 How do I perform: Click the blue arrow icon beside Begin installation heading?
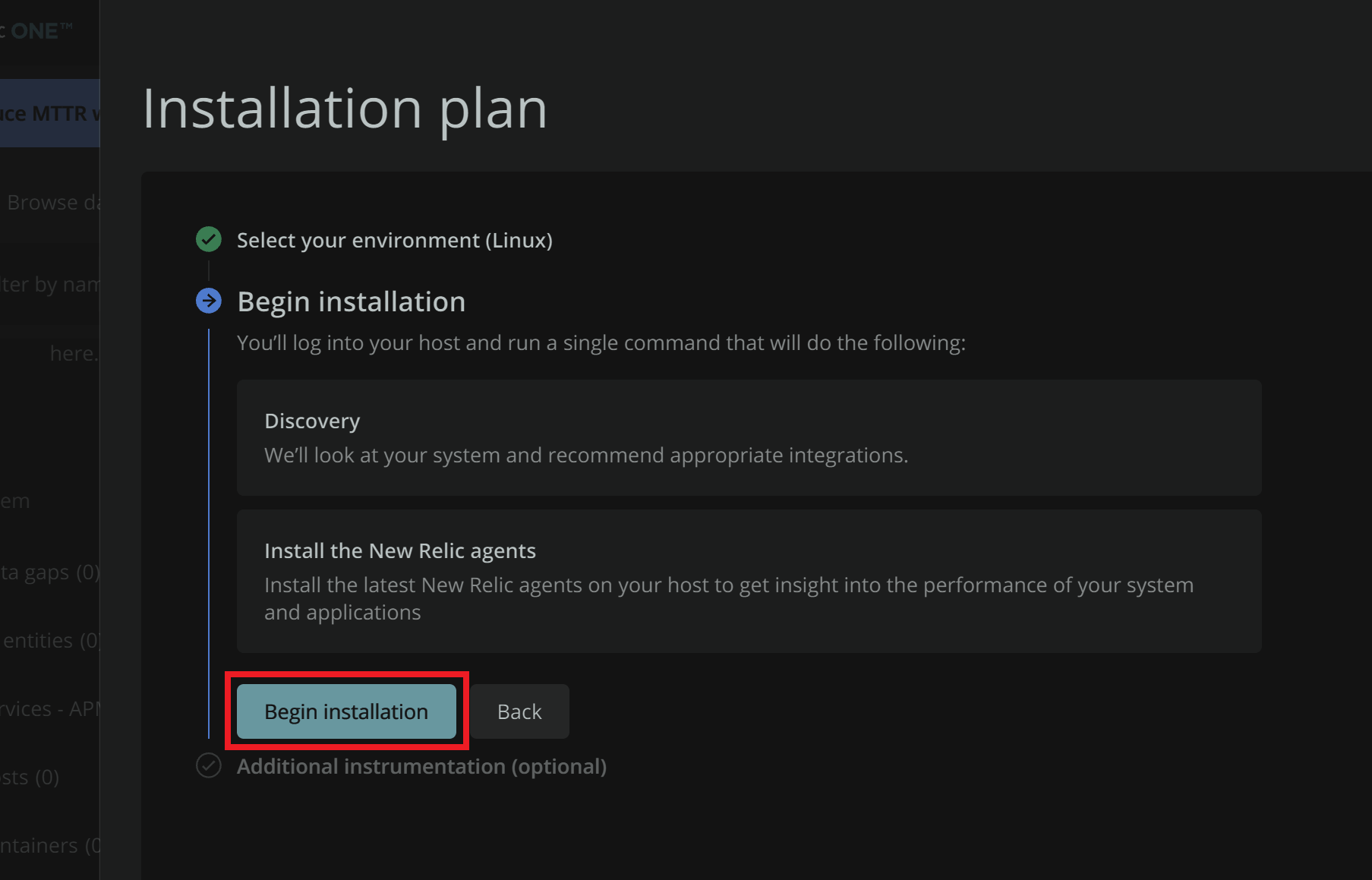pyautogui.click(x=209, y=301)
